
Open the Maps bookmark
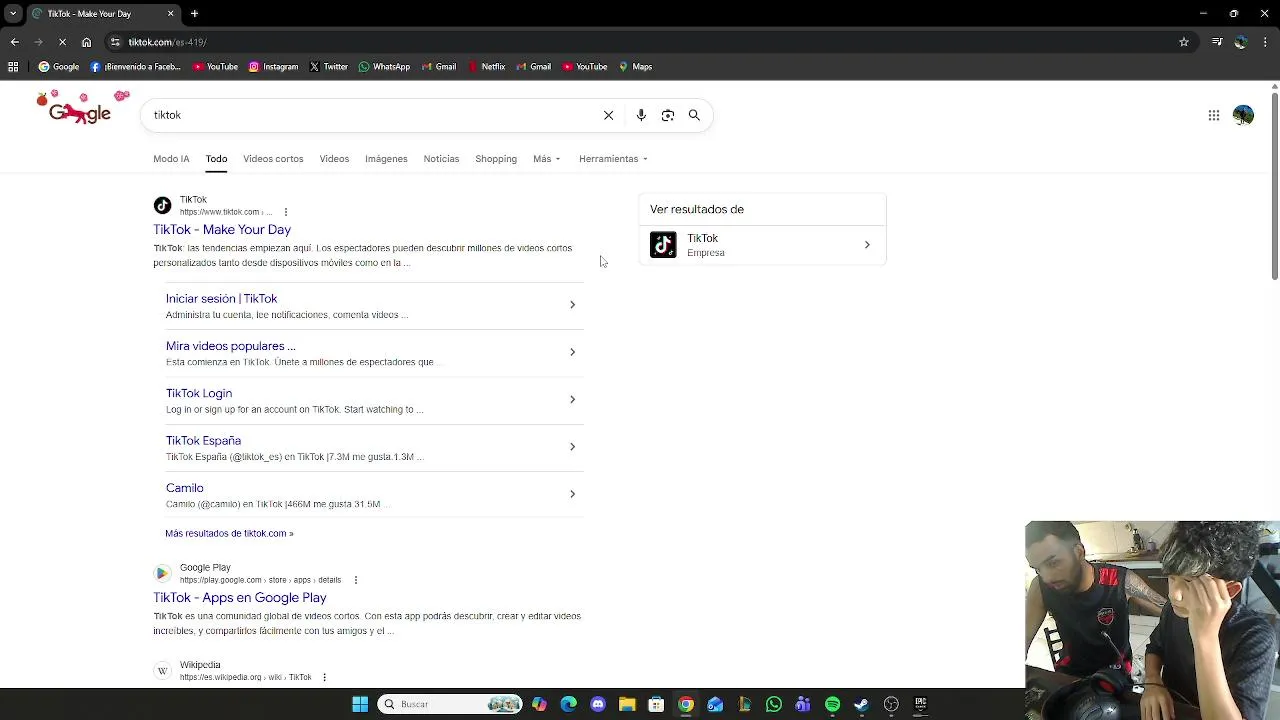tap(635, 67)
